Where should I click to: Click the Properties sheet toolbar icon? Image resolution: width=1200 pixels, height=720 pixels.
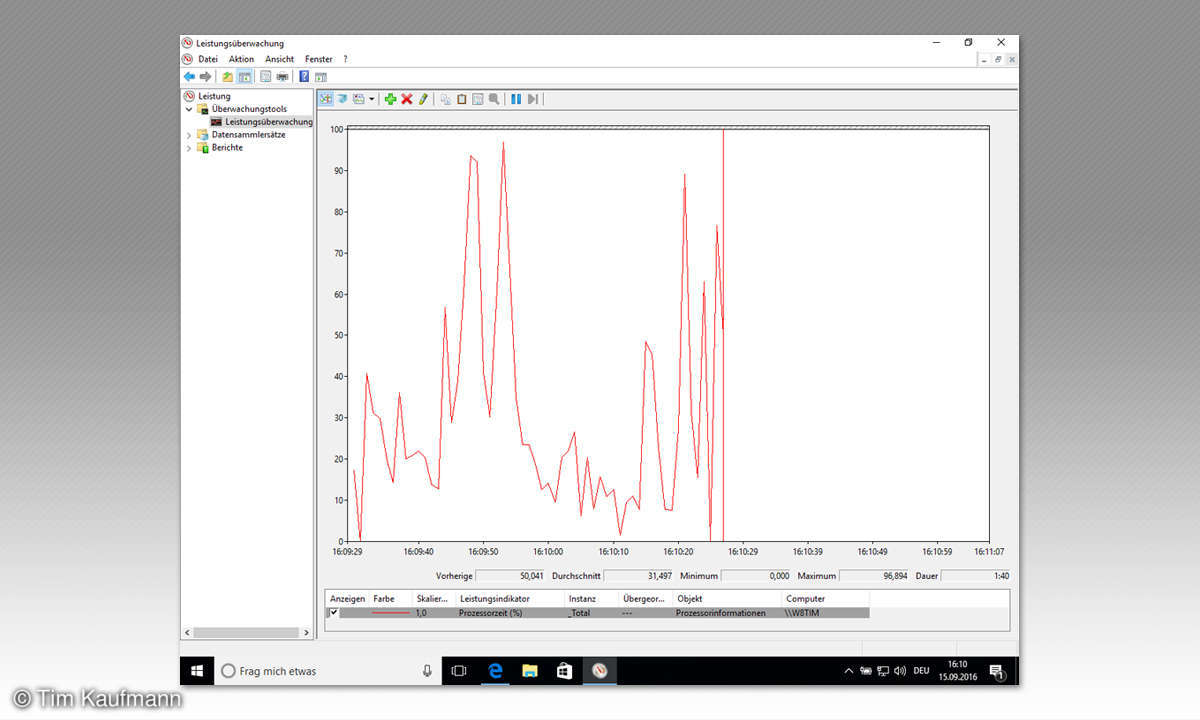(x=266, y=76)
